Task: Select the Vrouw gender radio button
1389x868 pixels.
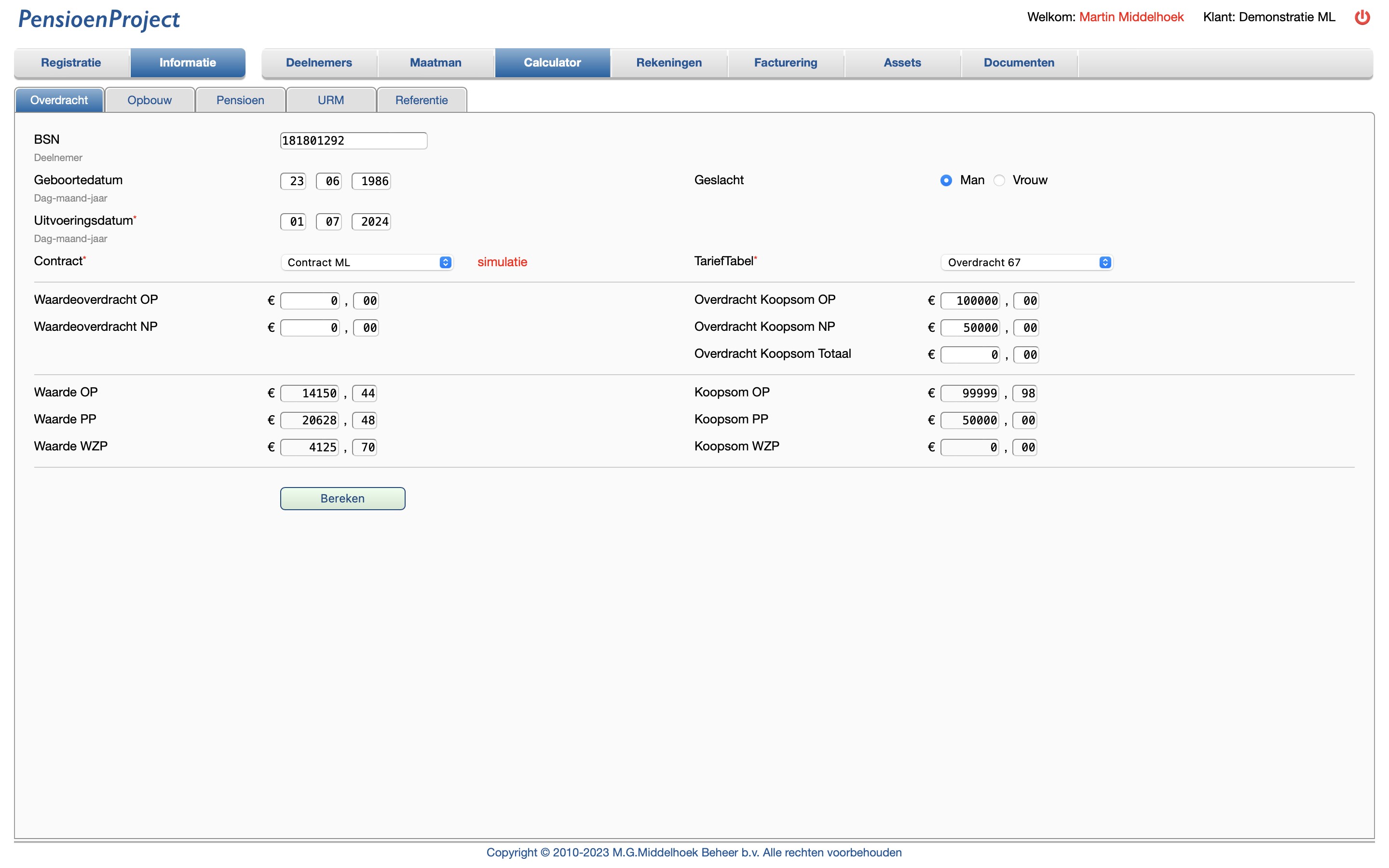Action: click(x=999, y=180)
